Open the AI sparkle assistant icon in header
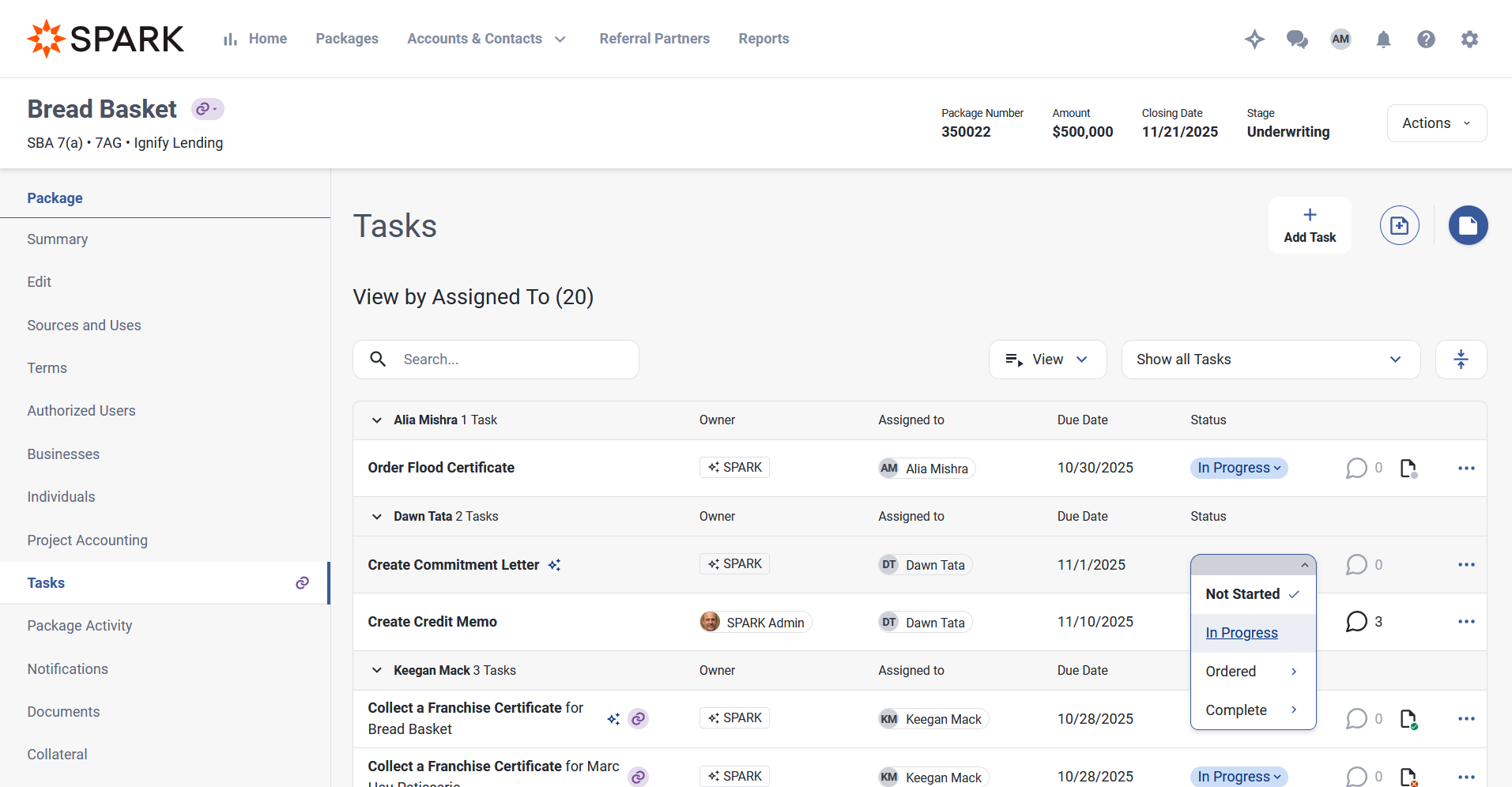This screenshot has width=1512, height=787. tap(1254, 39)
